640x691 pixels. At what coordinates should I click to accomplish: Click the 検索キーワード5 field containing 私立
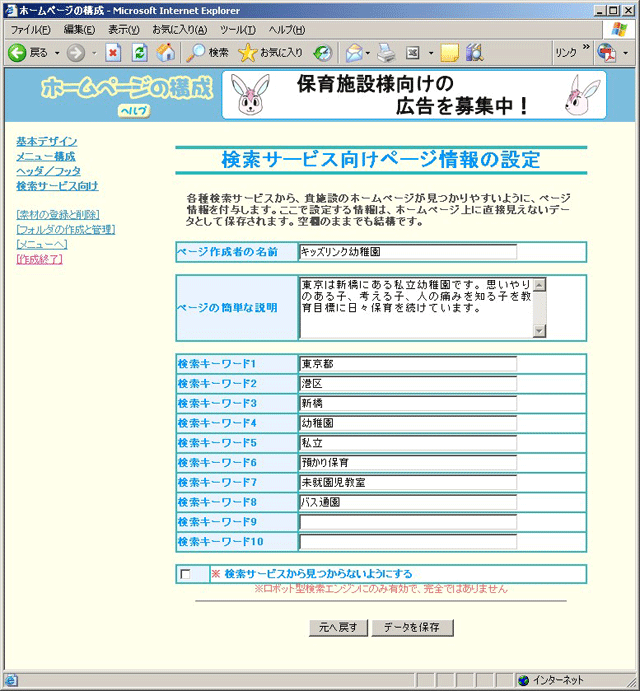[x=408, y=443]
